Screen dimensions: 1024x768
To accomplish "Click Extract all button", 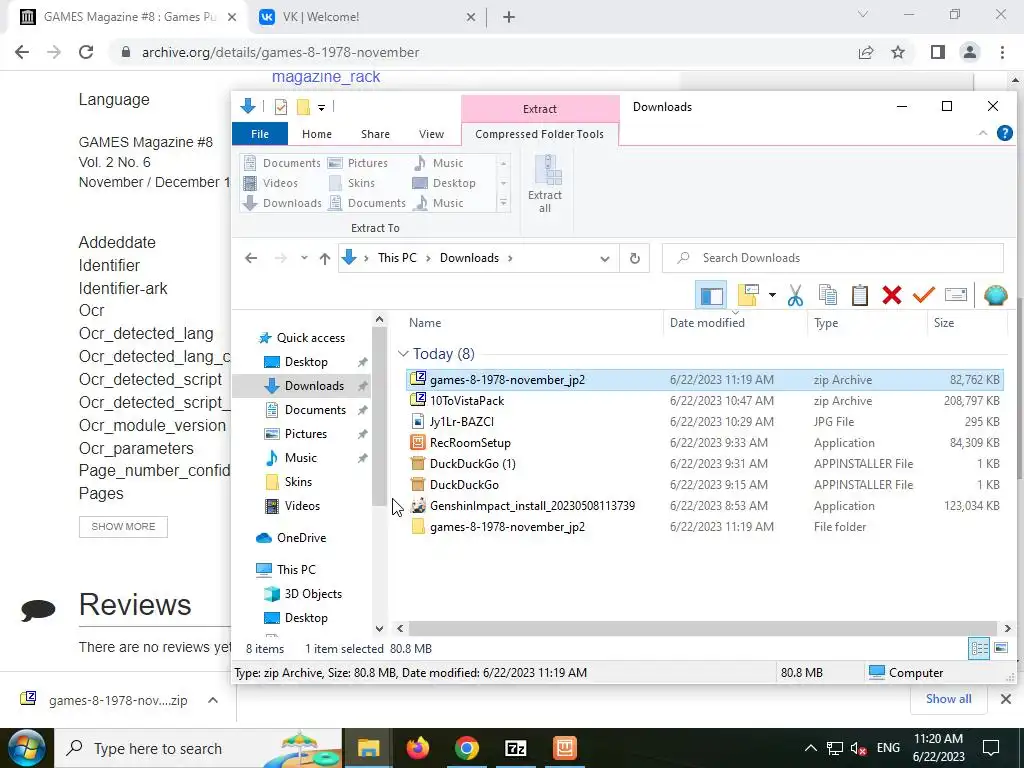I will pos(545,184).
